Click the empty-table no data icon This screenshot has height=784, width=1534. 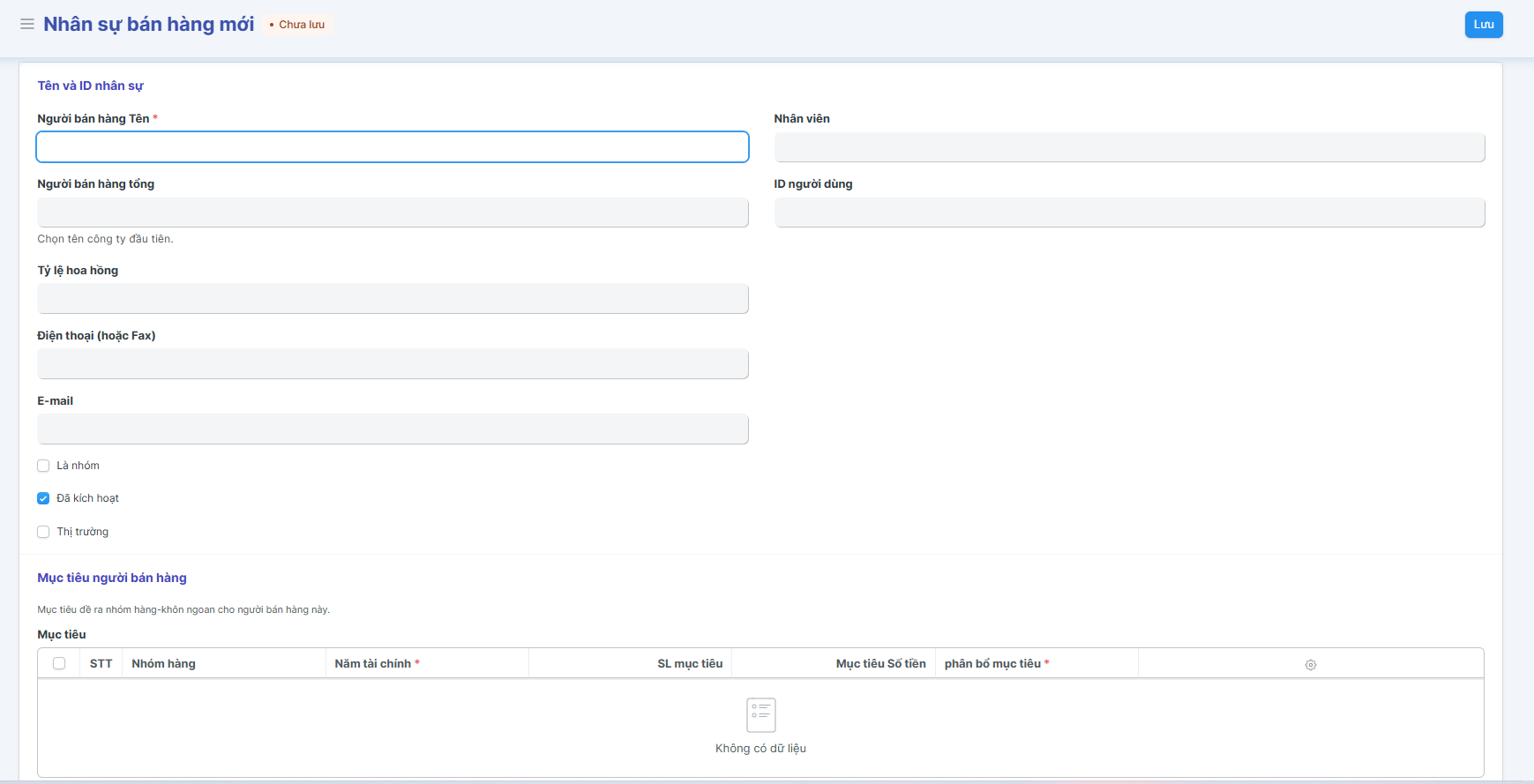pos(760,715)
